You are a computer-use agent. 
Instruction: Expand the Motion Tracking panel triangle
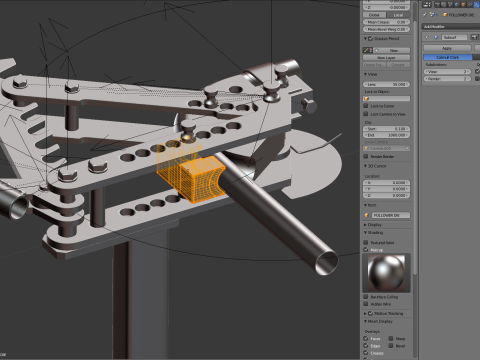coord(365,313)
